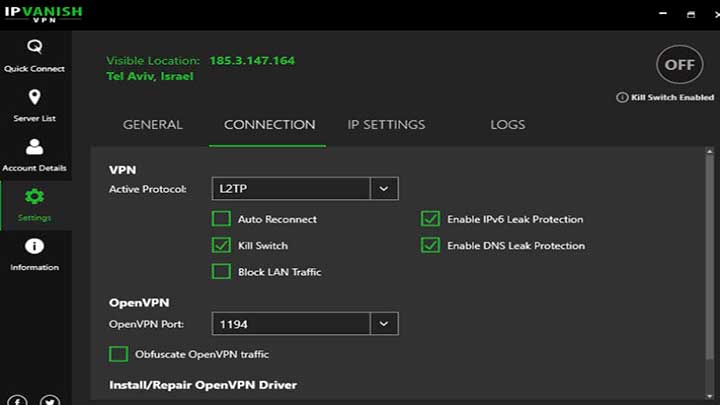The height and width of the screenshot is (405, 720).
Task: Open Quick Connect from sidebar
Action: 34,54
